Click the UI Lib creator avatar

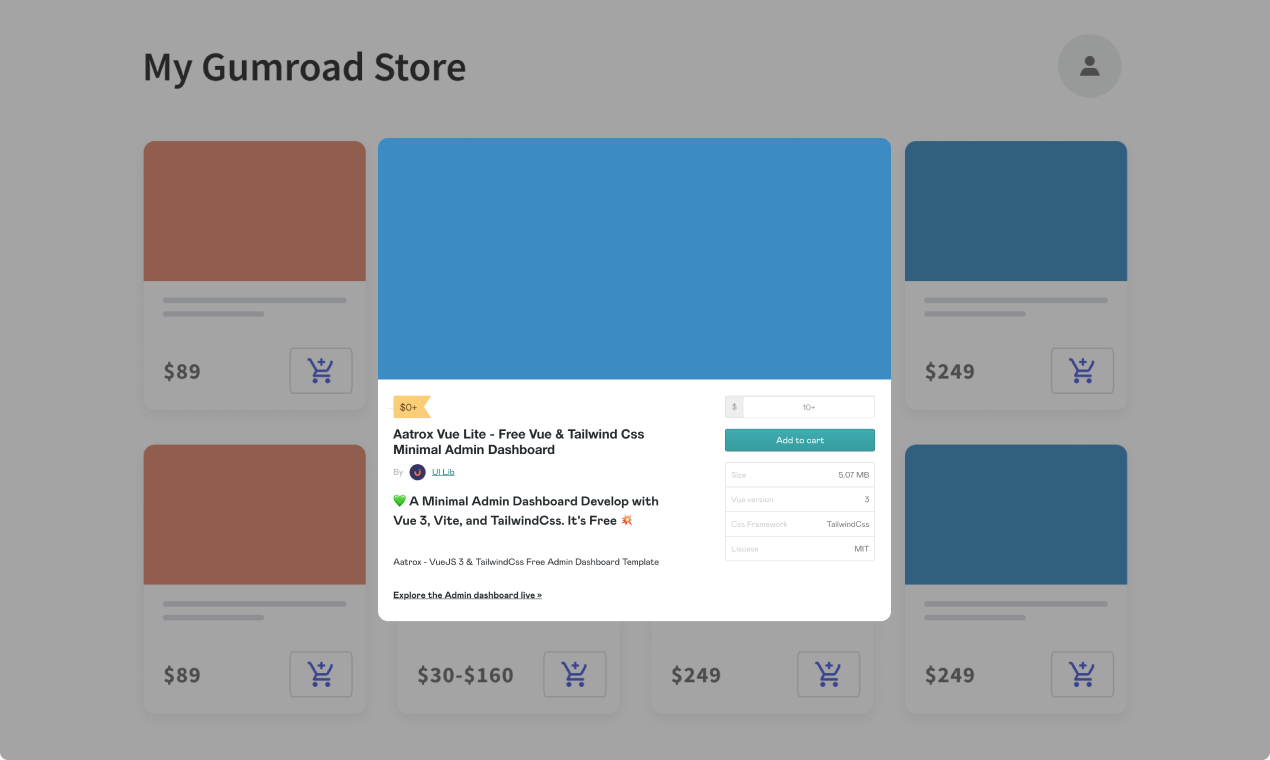[x=417, y=472]
